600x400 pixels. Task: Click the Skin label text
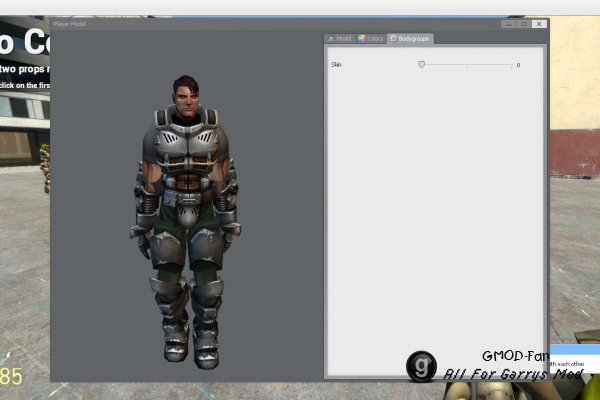tap(337, 65)
